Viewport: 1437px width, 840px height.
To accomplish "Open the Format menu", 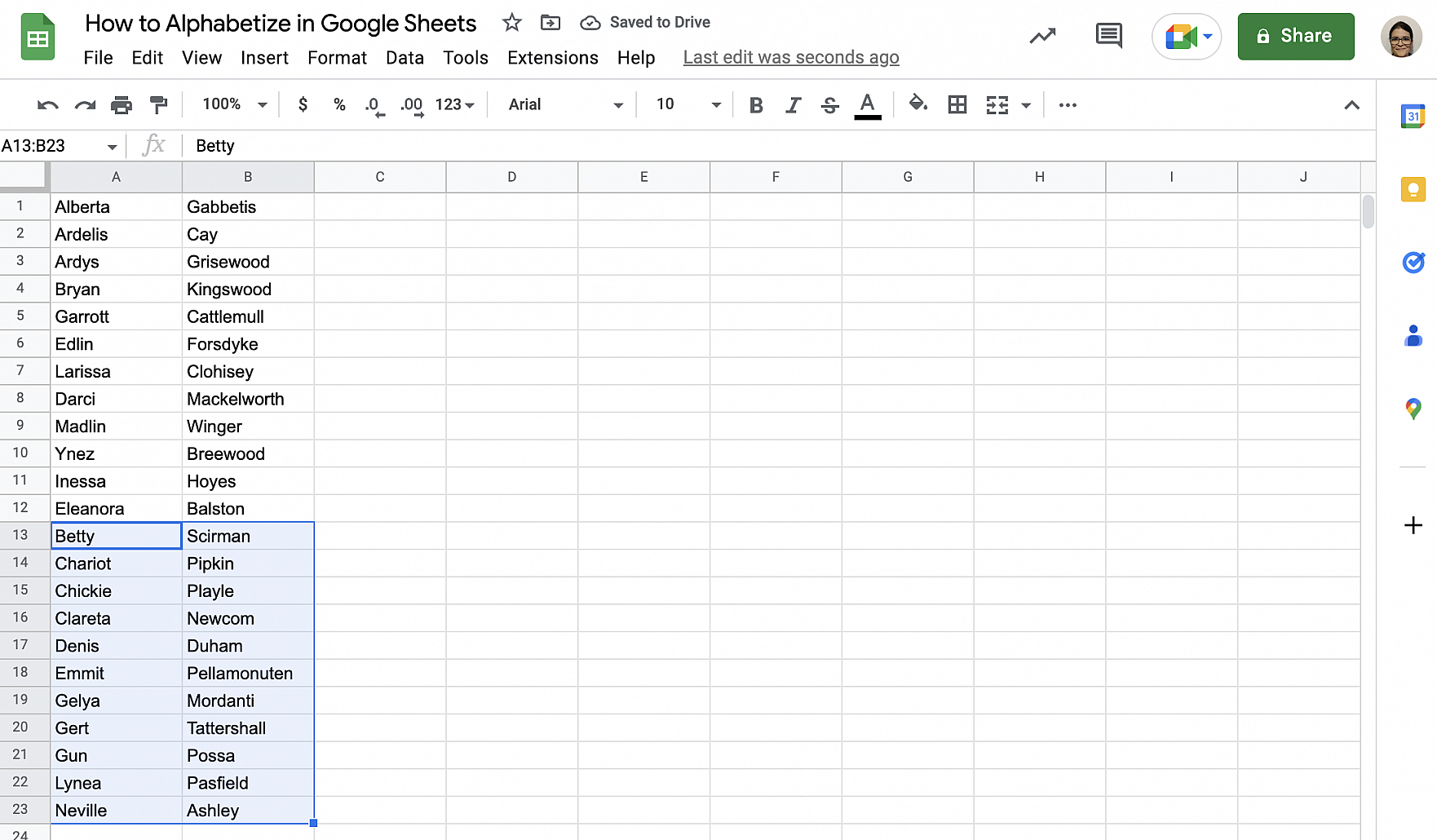I will (337, 57).
